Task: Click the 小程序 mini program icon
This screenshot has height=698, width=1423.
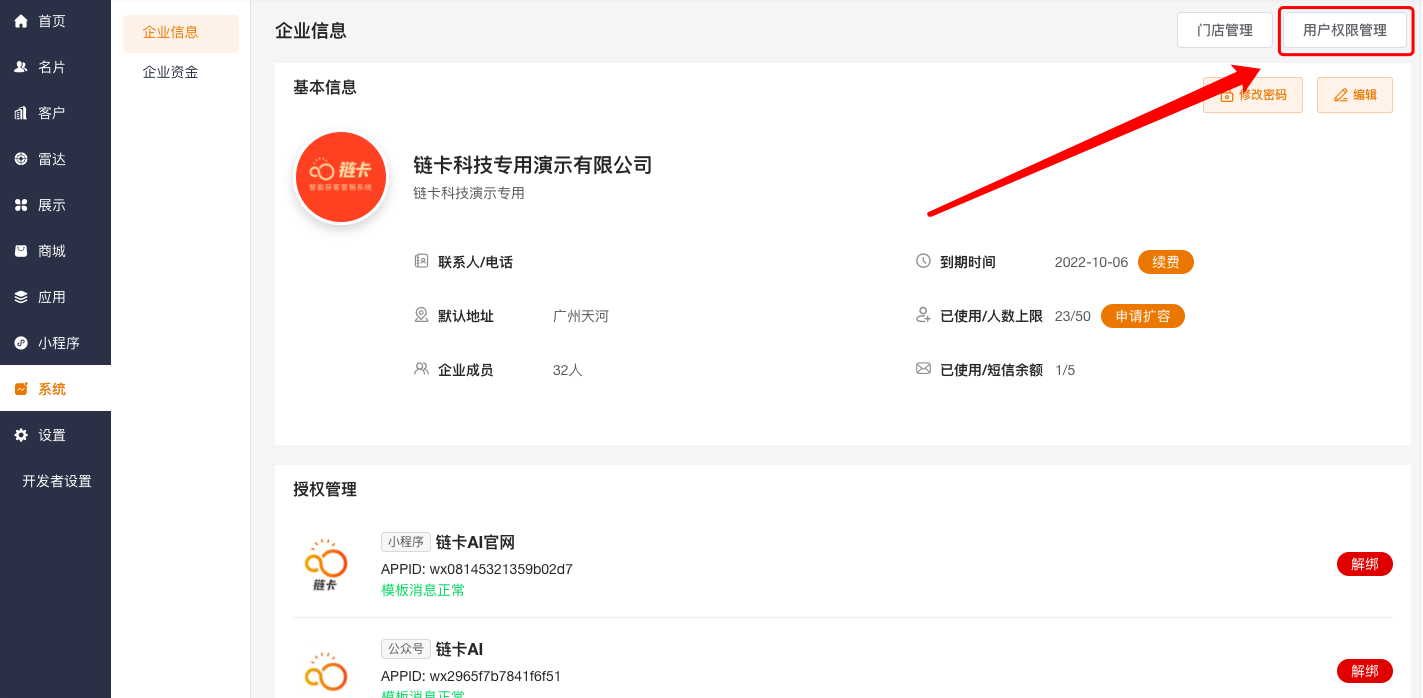Action: 21,343
